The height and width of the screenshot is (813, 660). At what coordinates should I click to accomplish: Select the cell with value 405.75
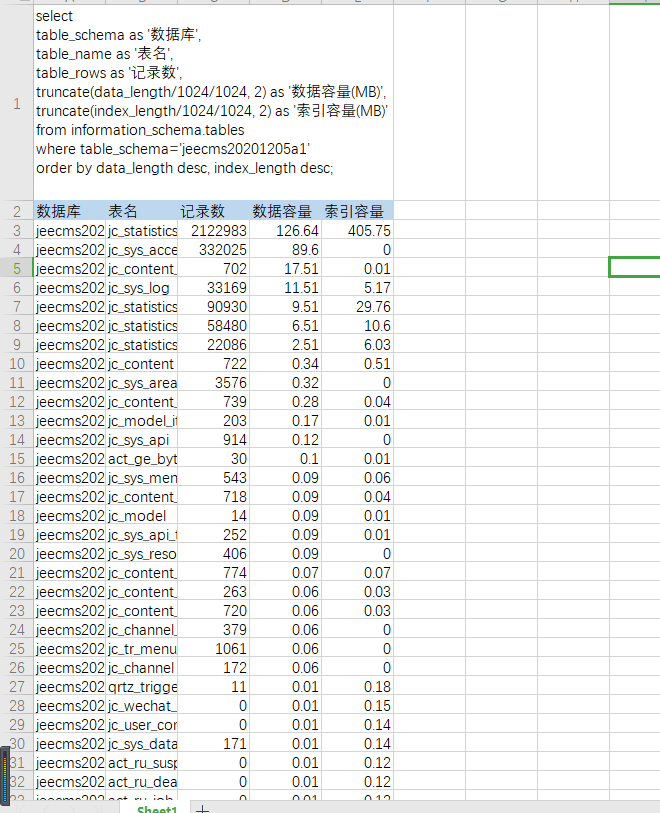point(358,230)
